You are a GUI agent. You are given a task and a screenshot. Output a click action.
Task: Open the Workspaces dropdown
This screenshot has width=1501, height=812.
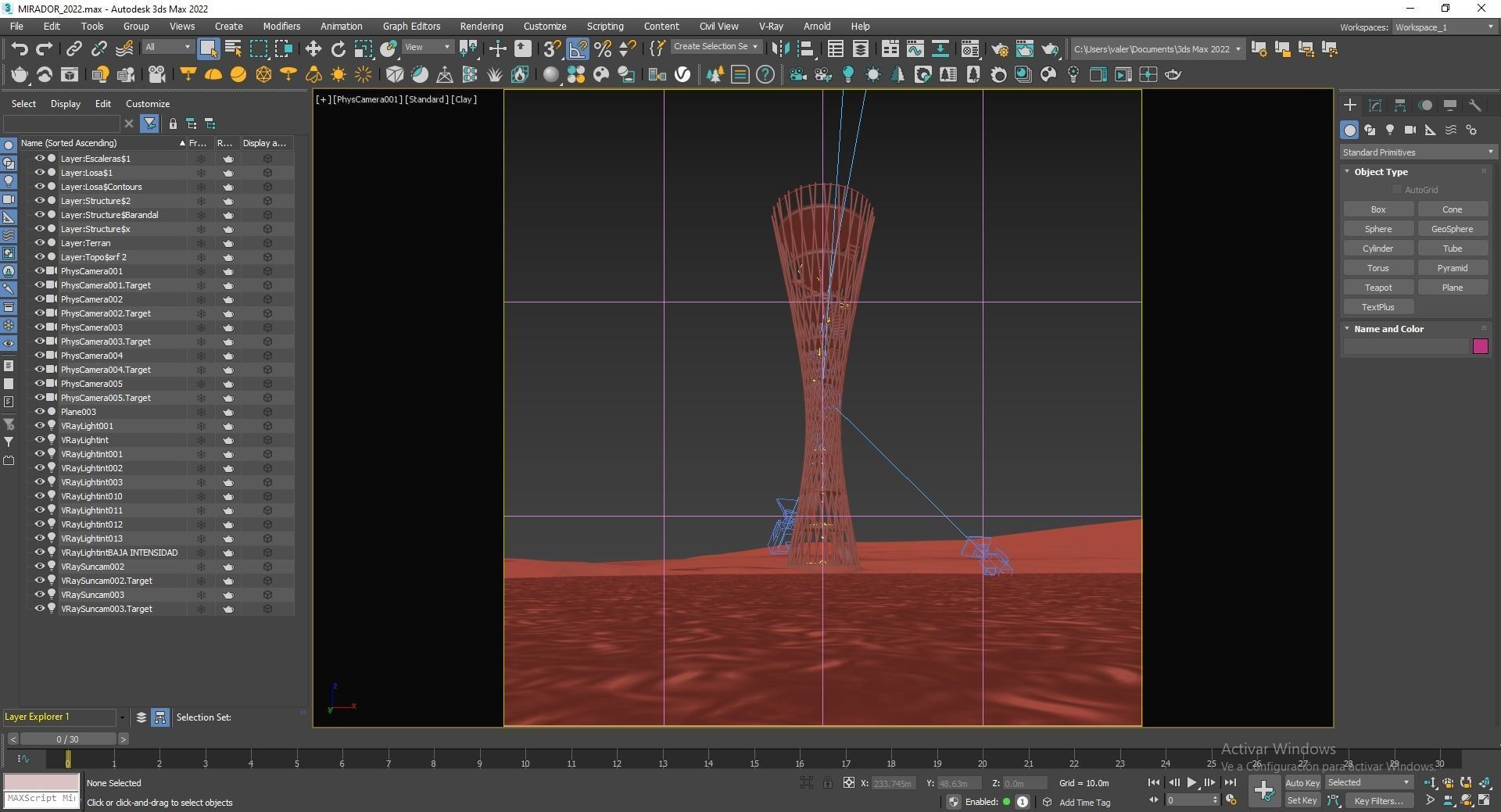point(1445,27)
